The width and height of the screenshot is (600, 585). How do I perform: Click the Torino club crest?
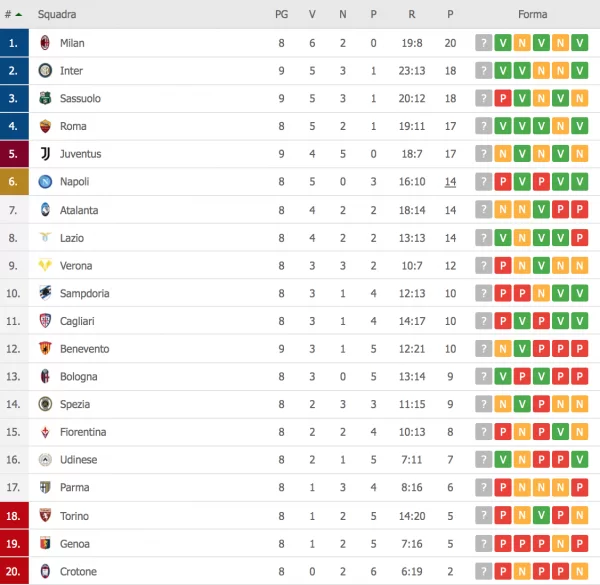[44, 516]
